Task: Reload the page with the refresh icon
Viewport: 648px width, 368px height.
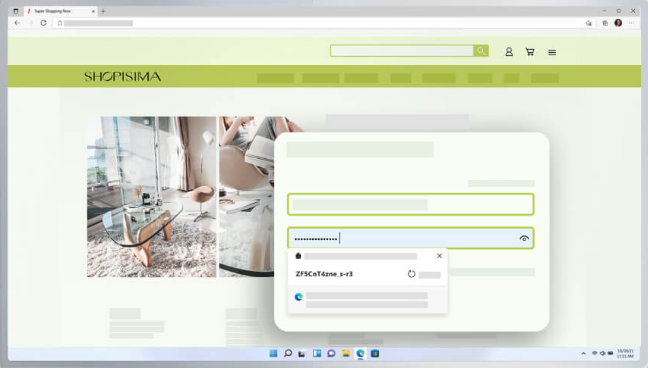Action: [x=43, y=23]
